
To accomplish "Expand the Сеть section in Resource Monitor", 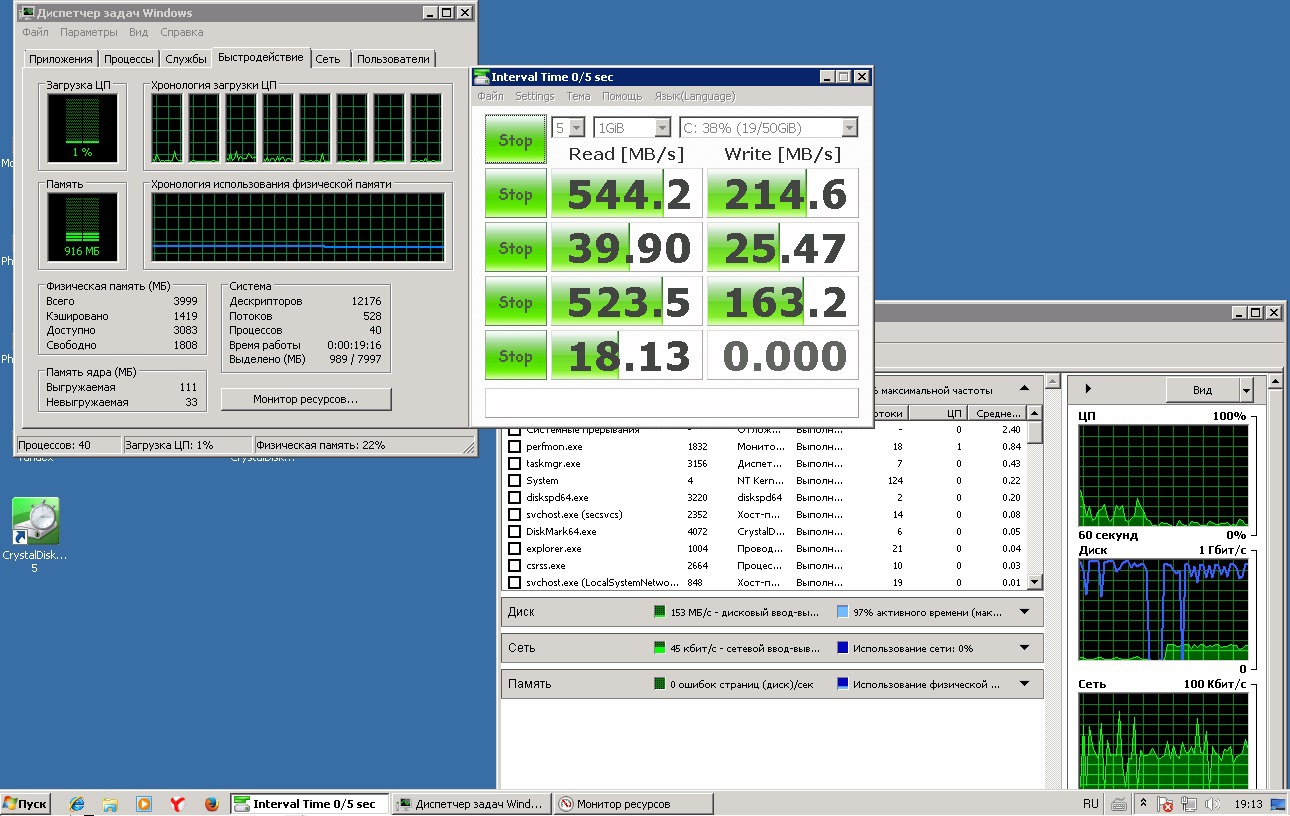I will pos(1024,648).
